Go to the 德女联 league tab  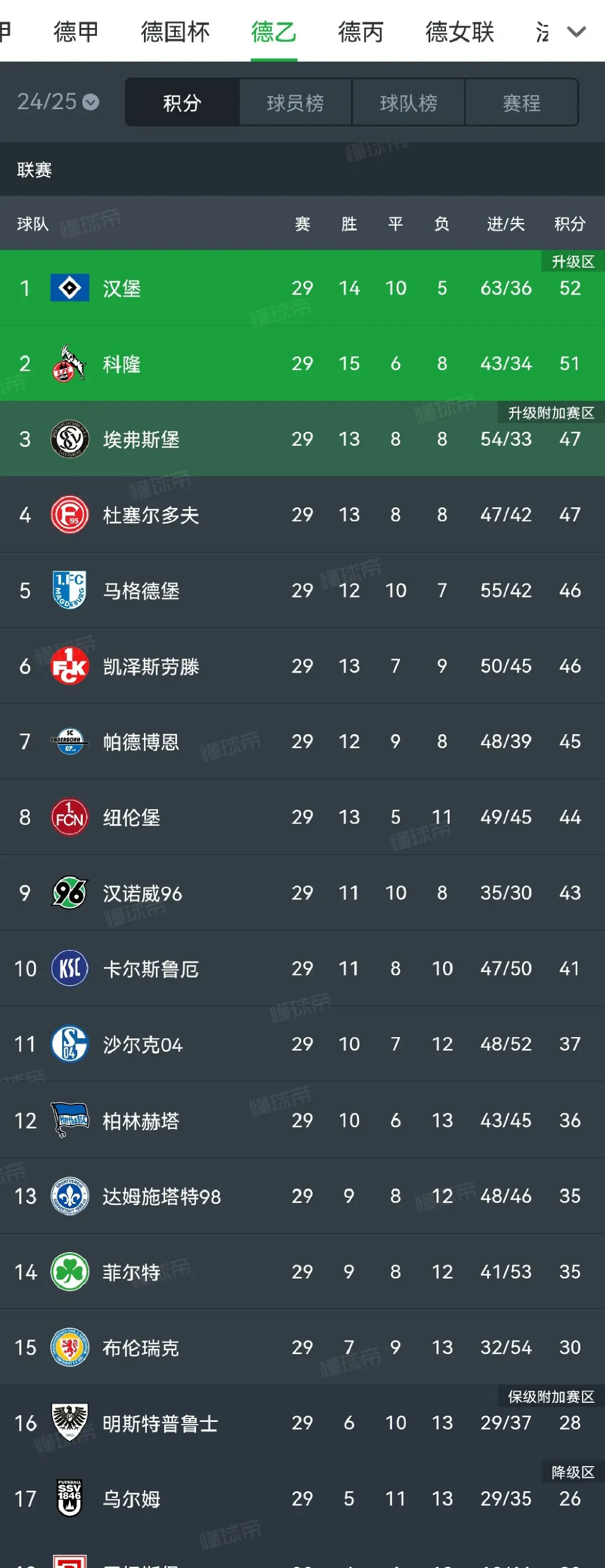point(459,32)
